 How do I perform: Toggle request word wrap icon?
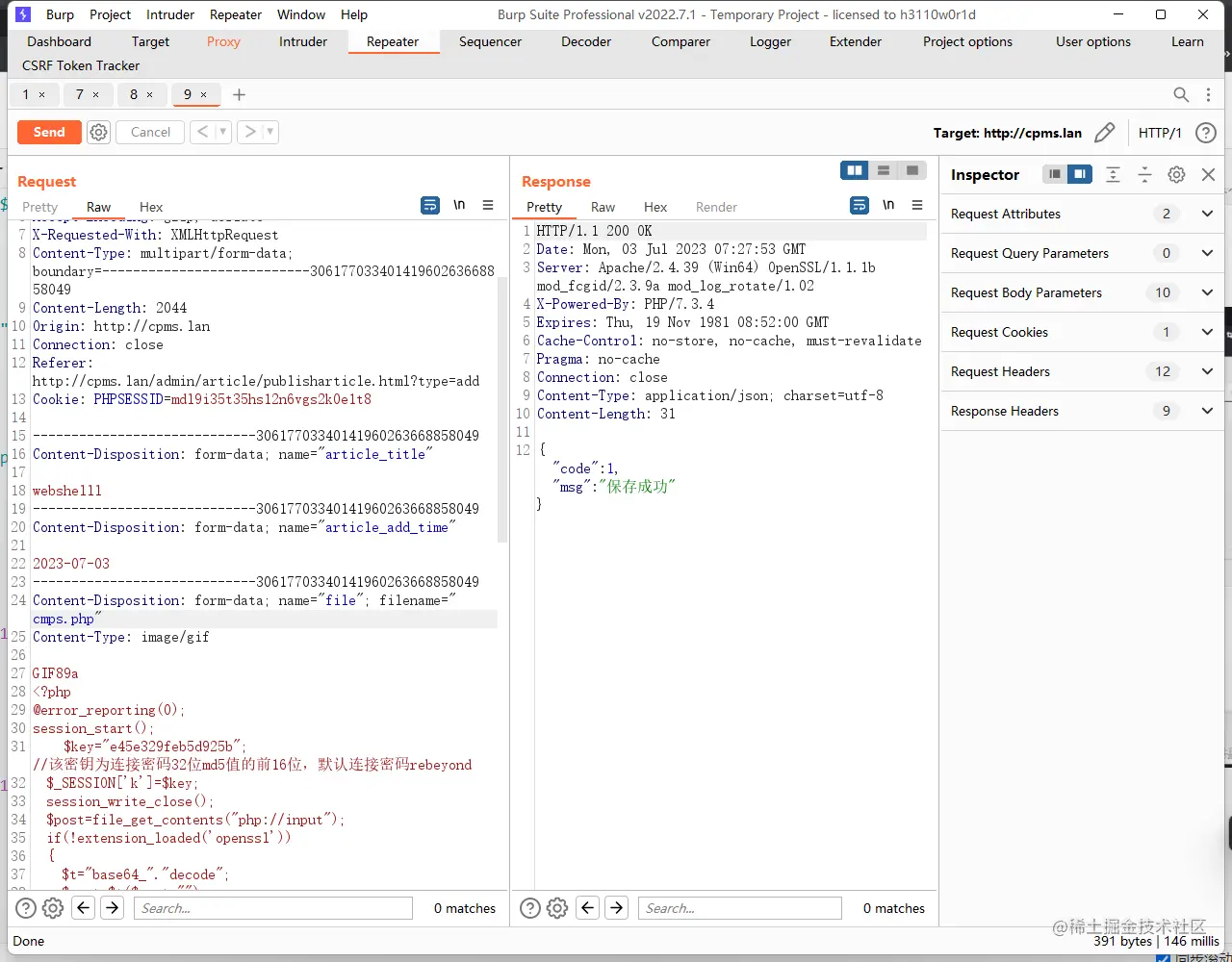430,205
